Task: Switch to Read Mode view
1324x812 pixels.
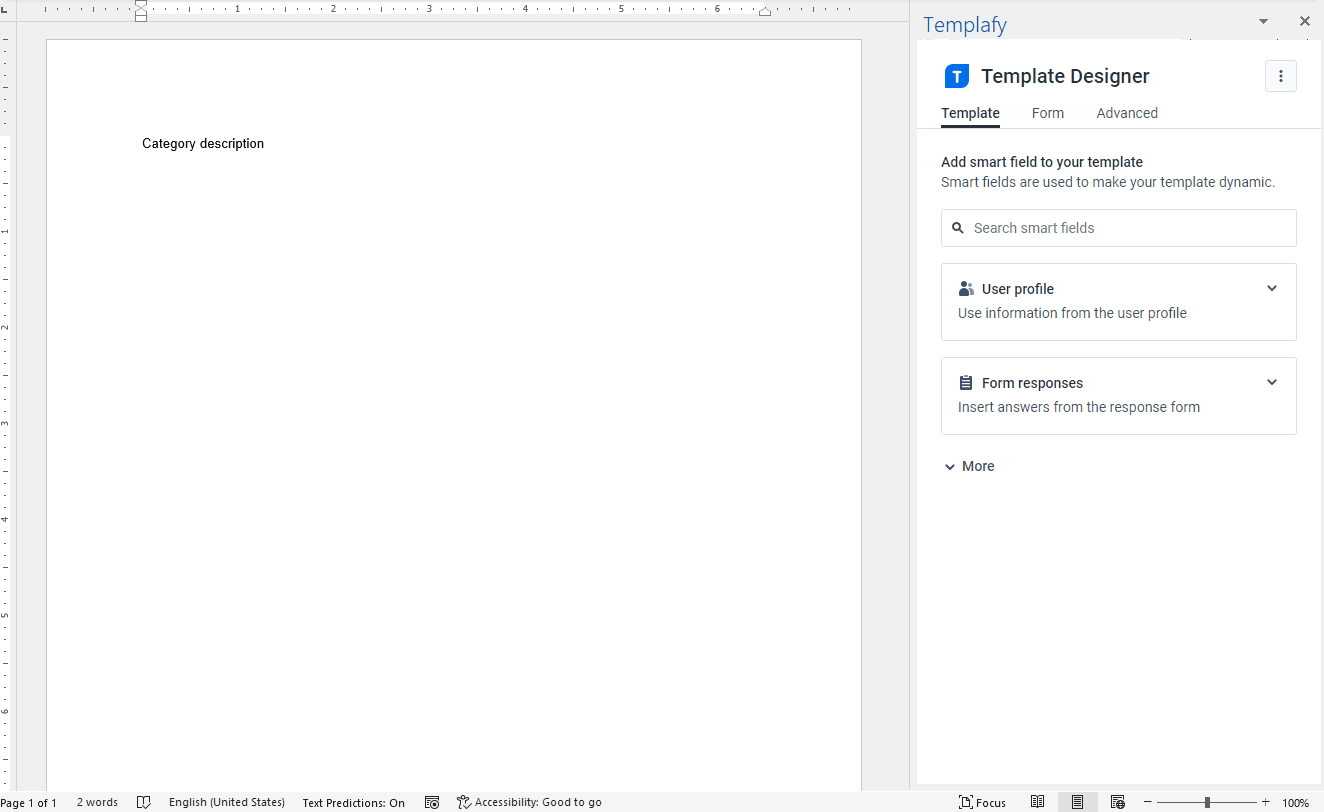Action: pyautogui.click(x=1037, y=801)
